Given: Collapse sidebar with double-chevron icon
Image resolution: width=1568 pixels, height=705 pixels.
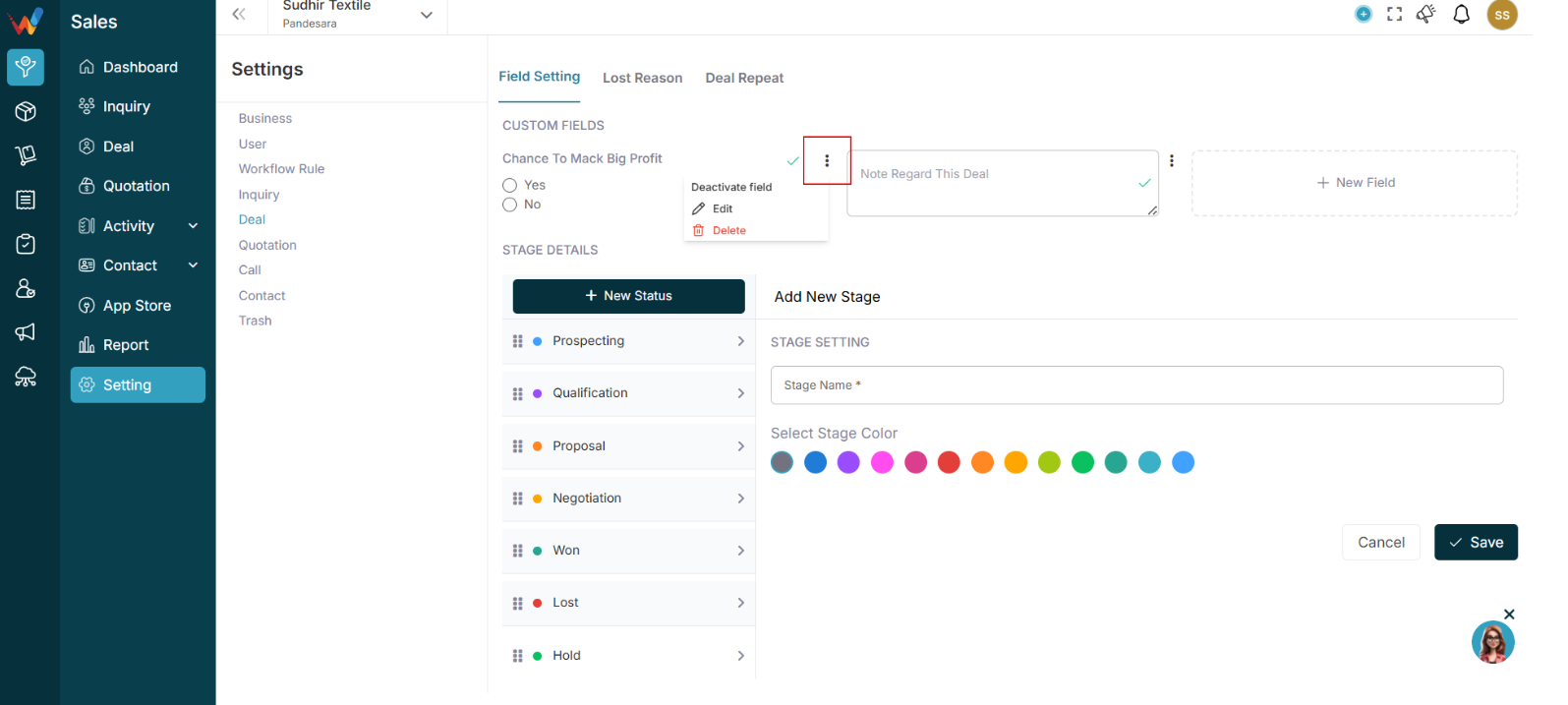Looking at the screenshot, I should click(239, 14).
